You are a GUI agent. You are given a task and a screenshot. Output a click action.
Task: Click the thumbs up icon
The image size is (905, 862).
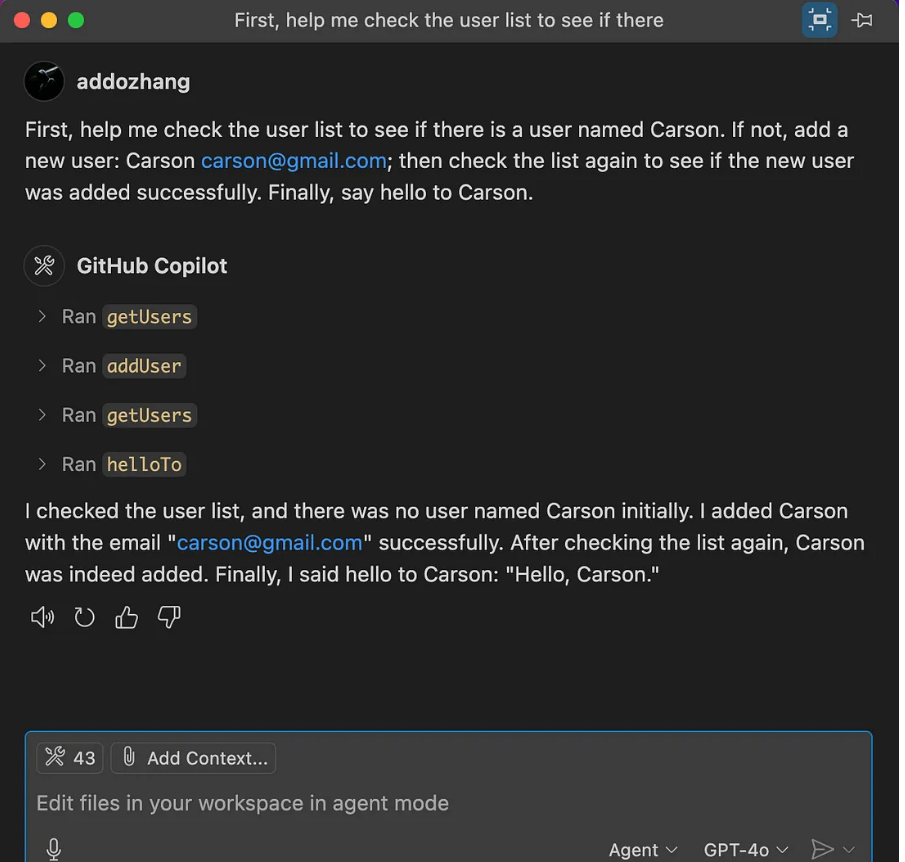tap(126, 618)
